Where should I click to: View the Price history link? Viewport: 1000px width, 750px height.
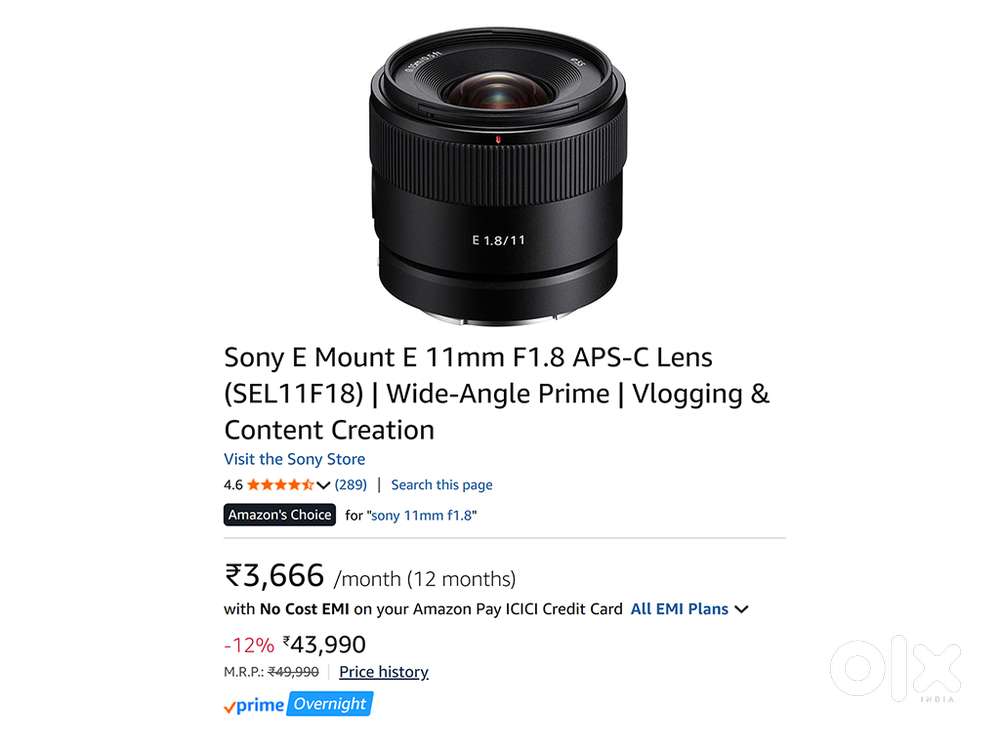[x=383, y=672]
